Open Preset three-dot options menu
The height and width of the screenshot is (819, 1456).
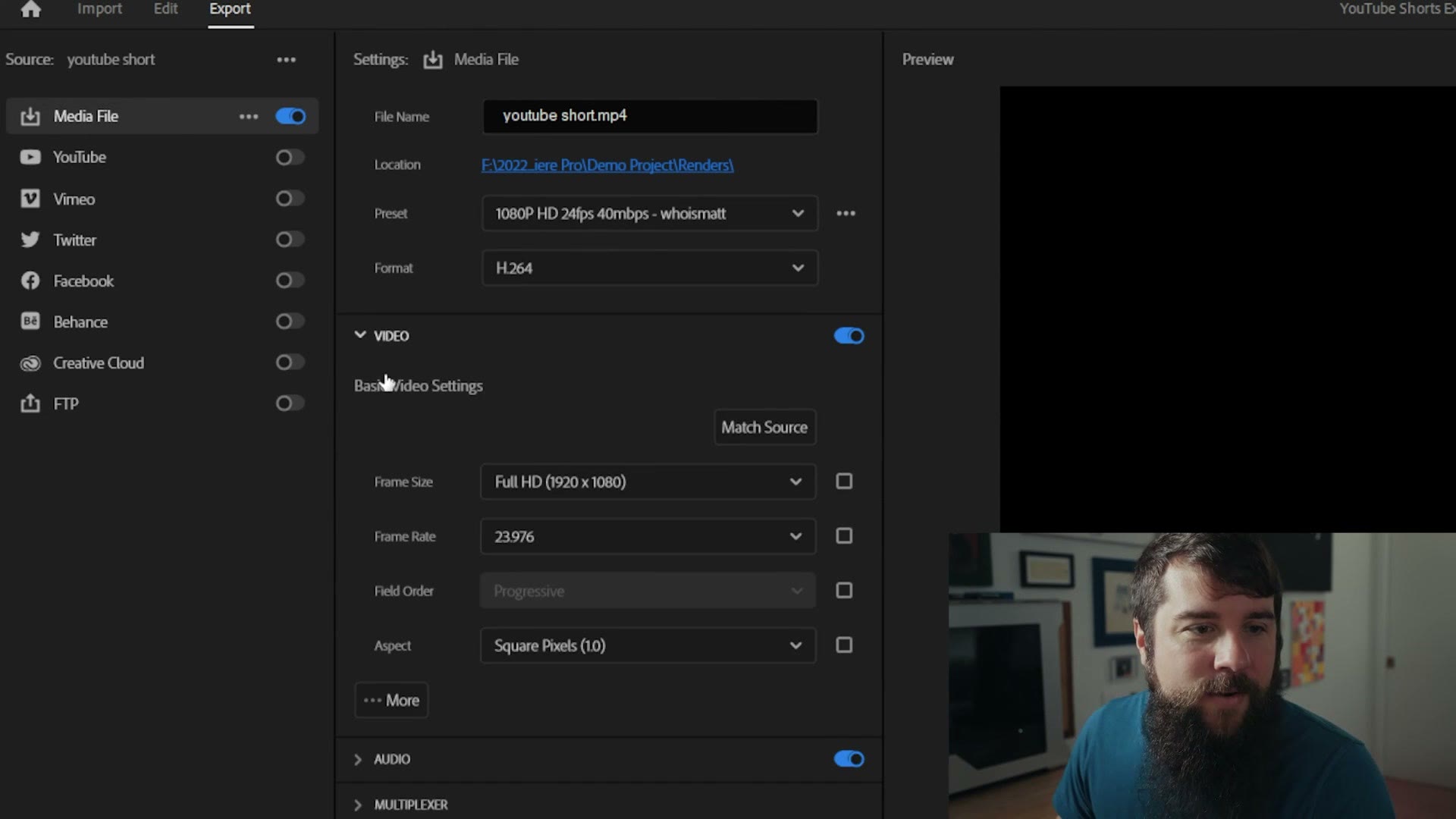point(846,213)
